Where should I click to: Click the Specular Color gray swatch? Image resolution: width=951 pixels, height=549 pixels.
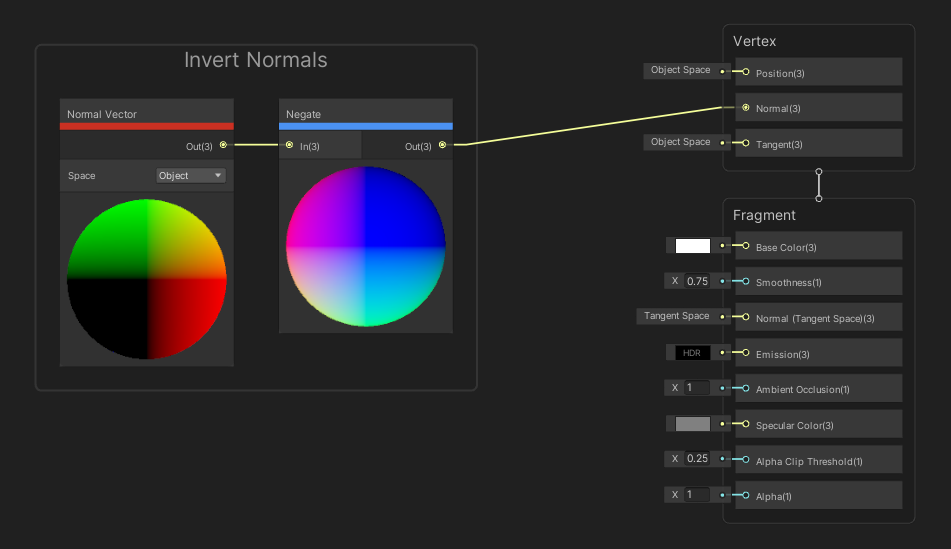pyautogui.click(x=692, y=424)
